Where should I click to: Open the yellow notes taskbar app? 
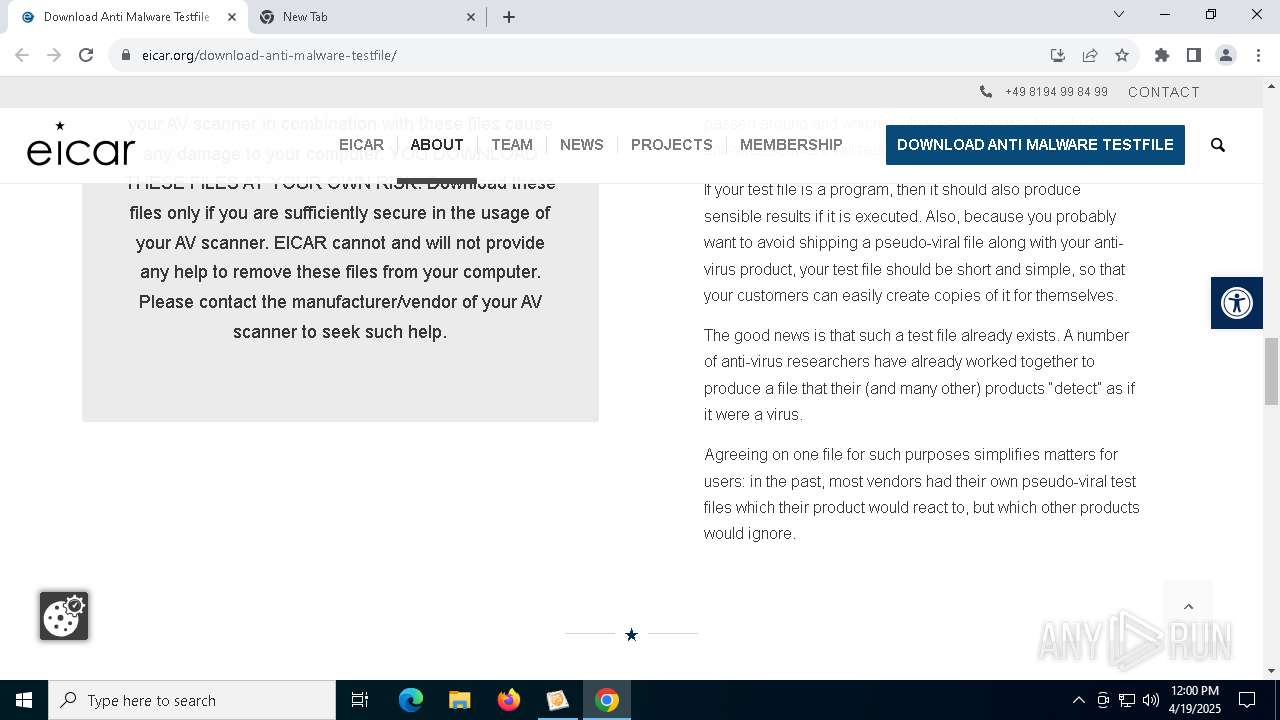[x=558, y=700]
